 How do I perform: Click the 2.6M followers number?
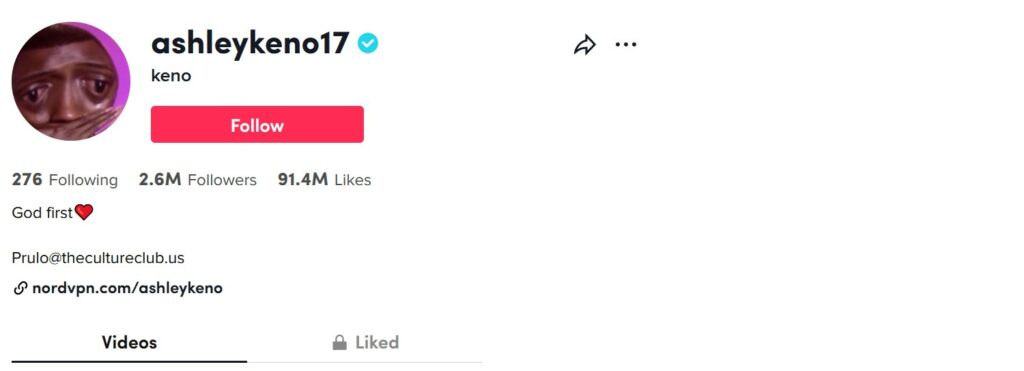[160, 180]
